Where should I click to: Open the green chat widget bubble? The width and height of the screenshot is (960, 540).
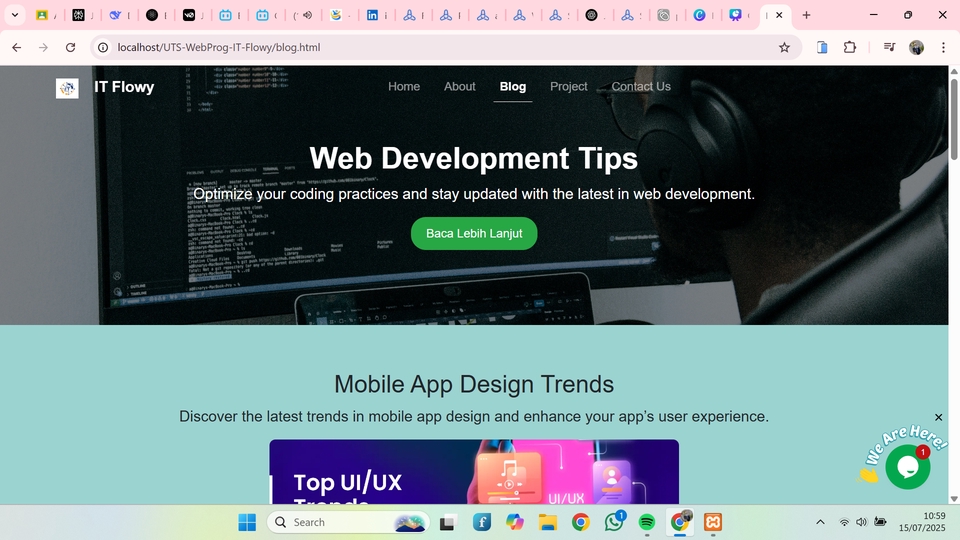pyautogui.click(x=907, y=467)
